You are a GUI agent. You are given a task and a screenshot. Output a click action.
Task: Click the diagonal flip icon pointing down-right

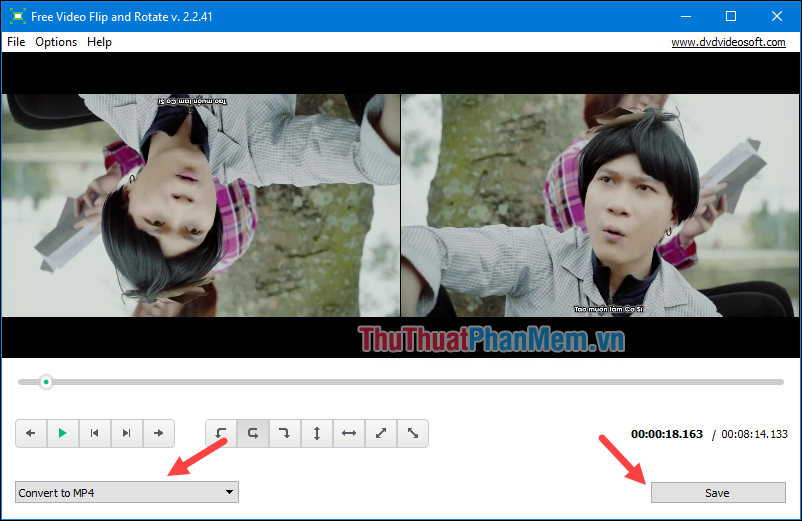coord(413,433)
